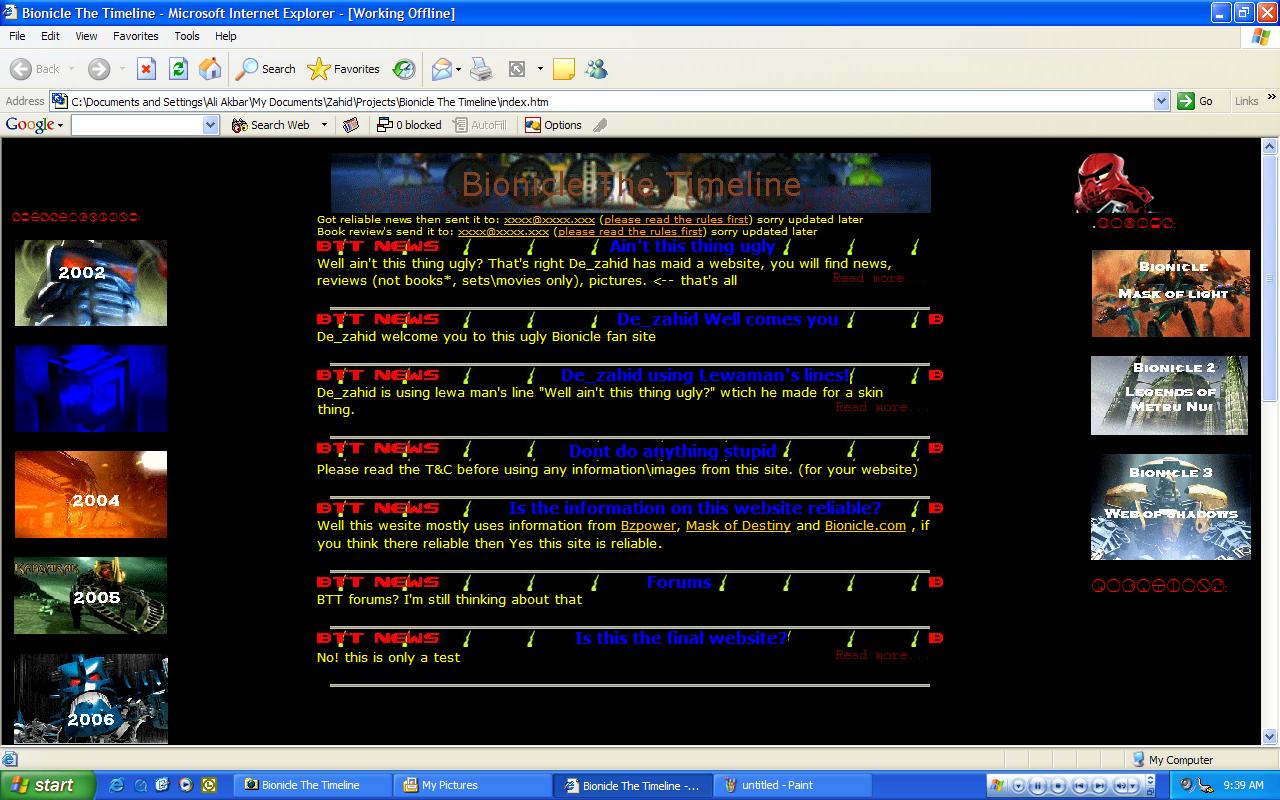Click Read more under "Is this the final website?"

tap(883, 655)
